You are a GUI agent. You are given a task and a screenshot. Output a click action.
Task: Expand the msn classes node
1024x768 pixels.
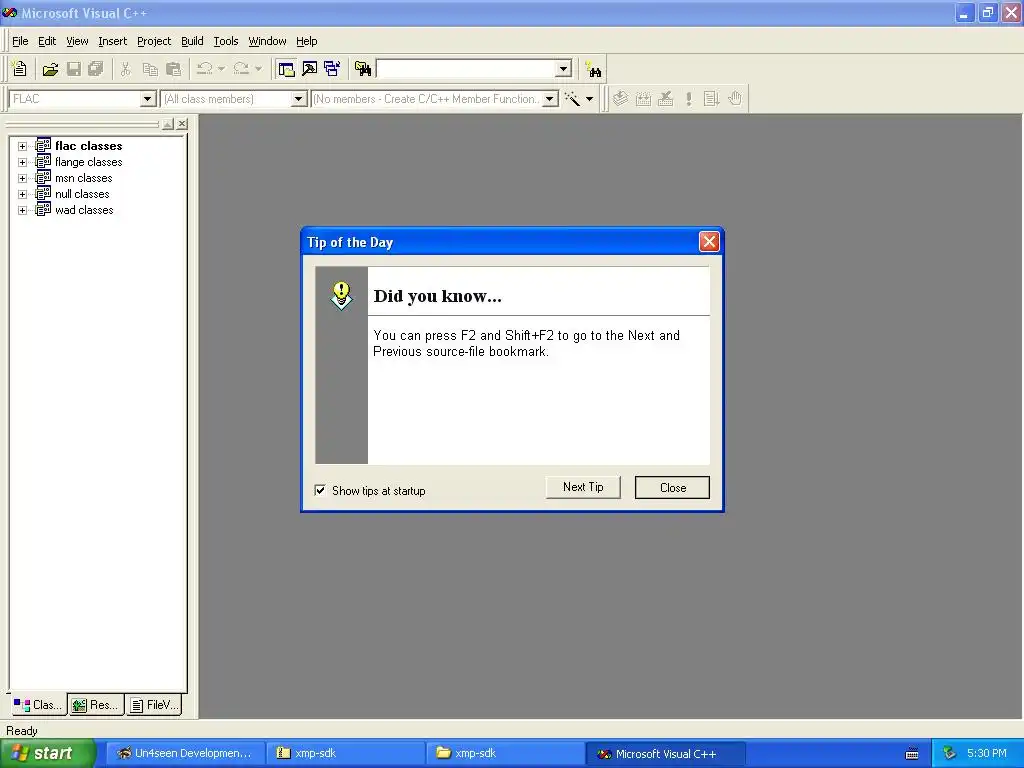pyautogui.click(x=22, y=178)
